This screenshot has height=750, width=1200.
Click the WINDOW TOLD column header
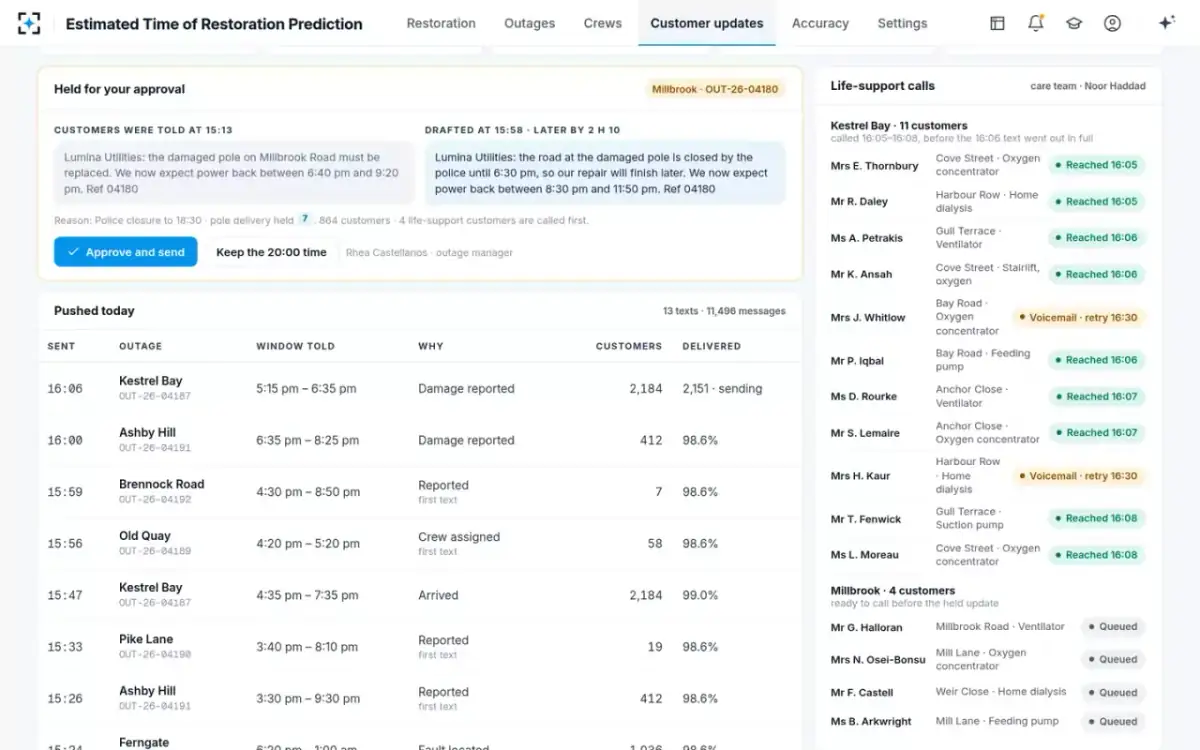pos(295,346)
